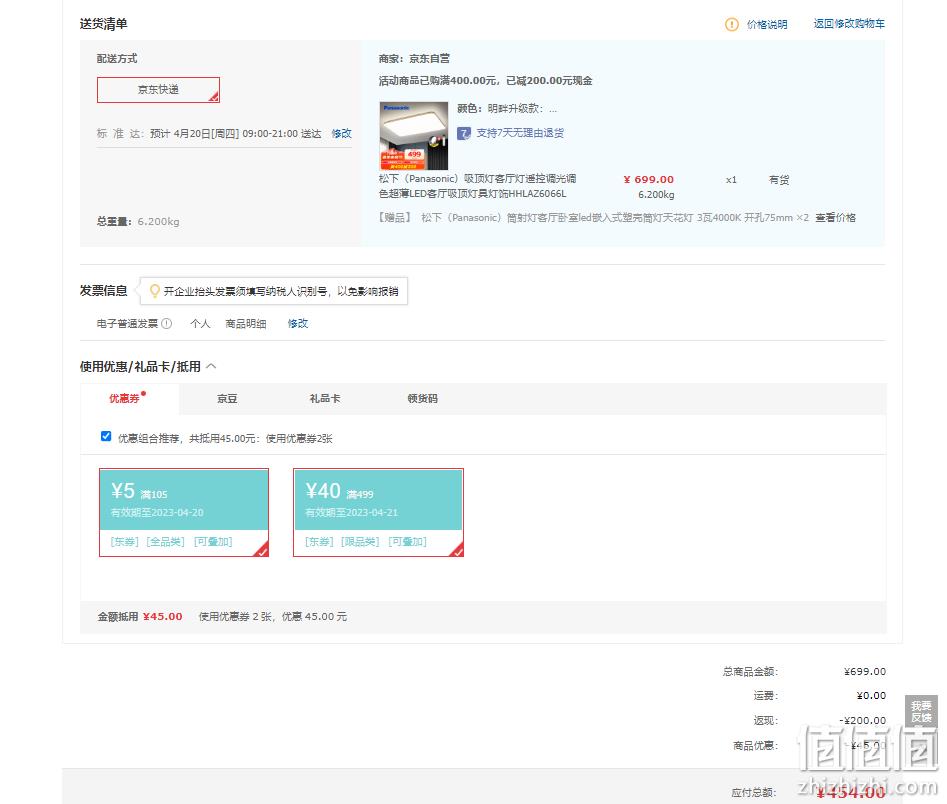947x804 pixels.
Task: Click the x1 quantity text
Action: pos(731,180)
